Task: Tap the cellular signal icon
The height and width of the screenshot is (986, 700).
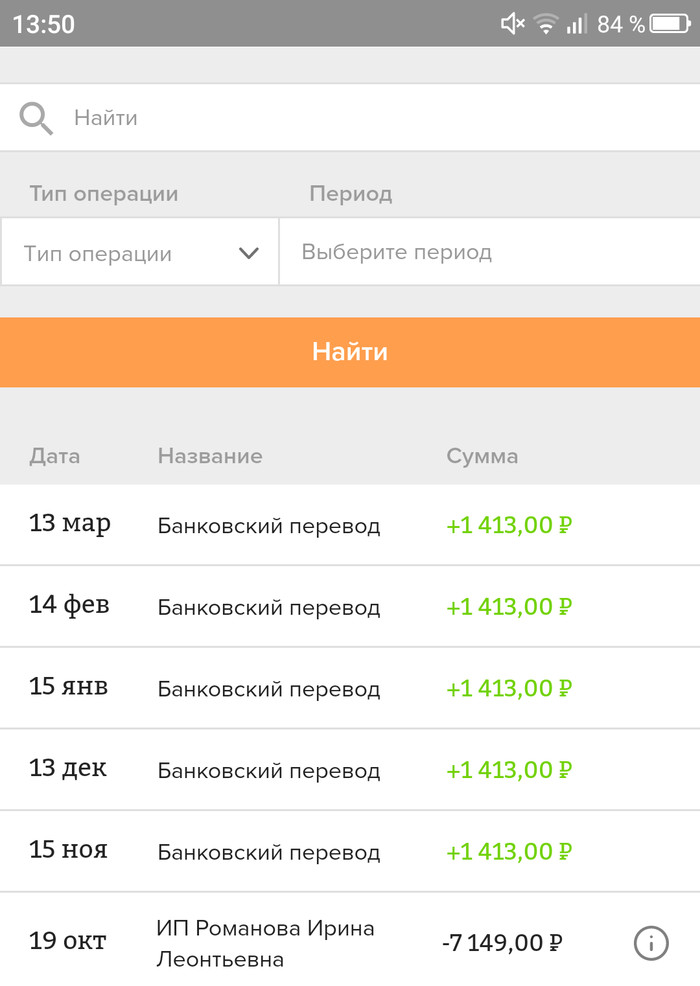Action: coord(576,25)
